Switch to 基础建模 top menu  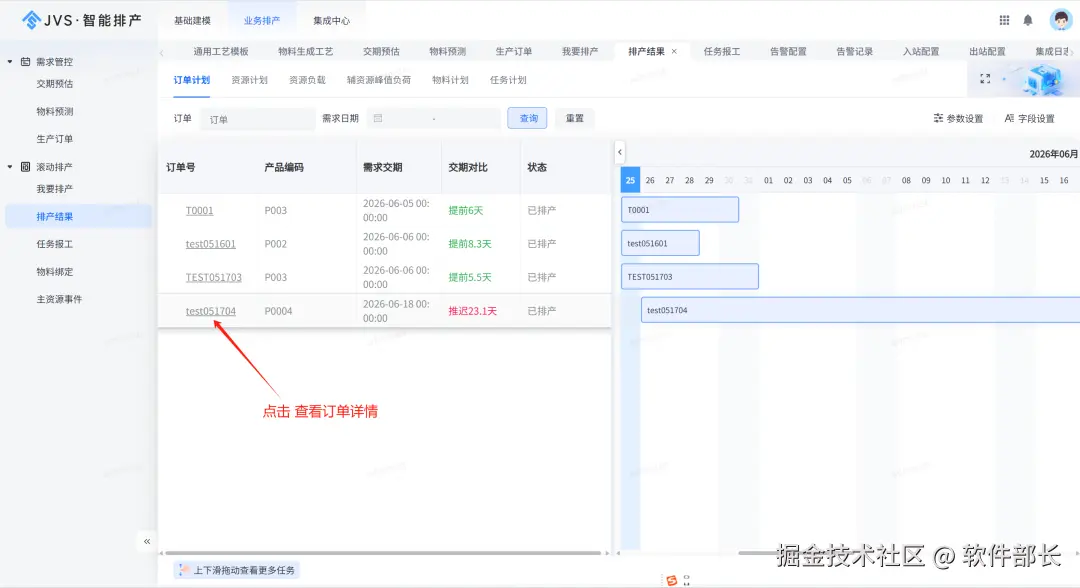point(192,21)
